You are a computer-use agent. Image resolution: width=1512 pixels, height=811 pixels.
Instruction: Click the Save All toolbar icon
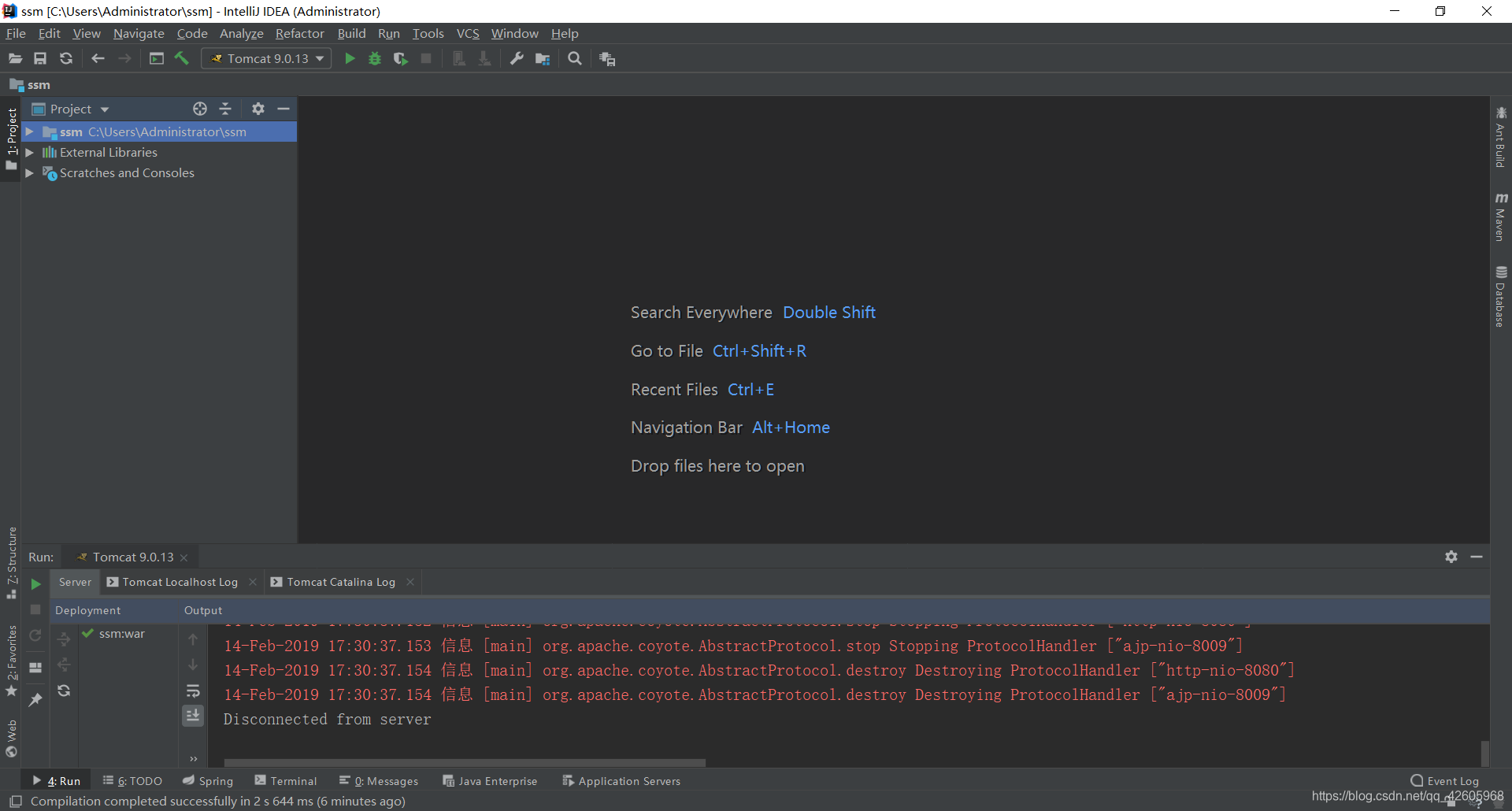40,58
